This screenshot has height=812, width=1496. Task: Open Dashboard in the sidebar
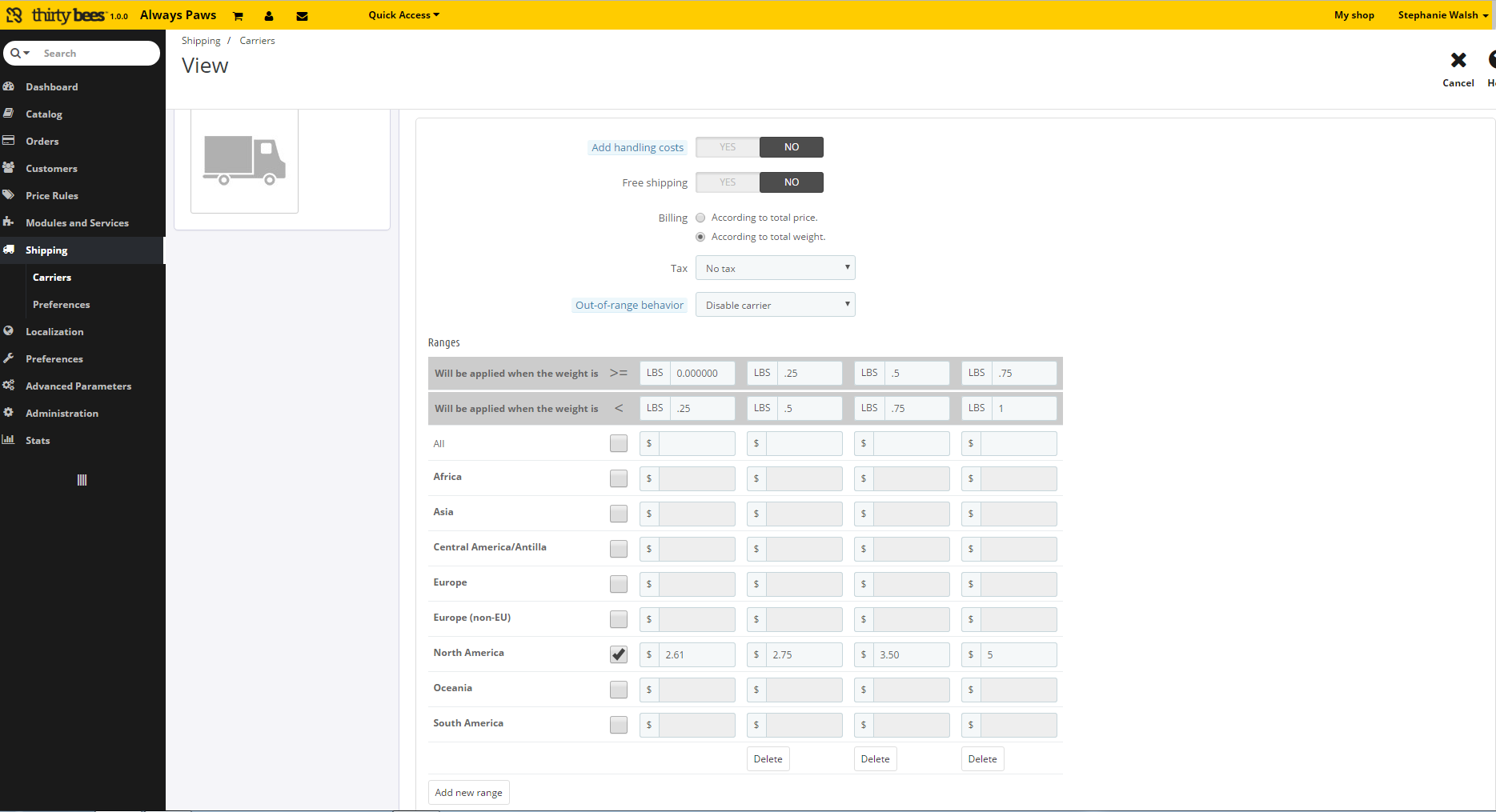pos(52,87)
